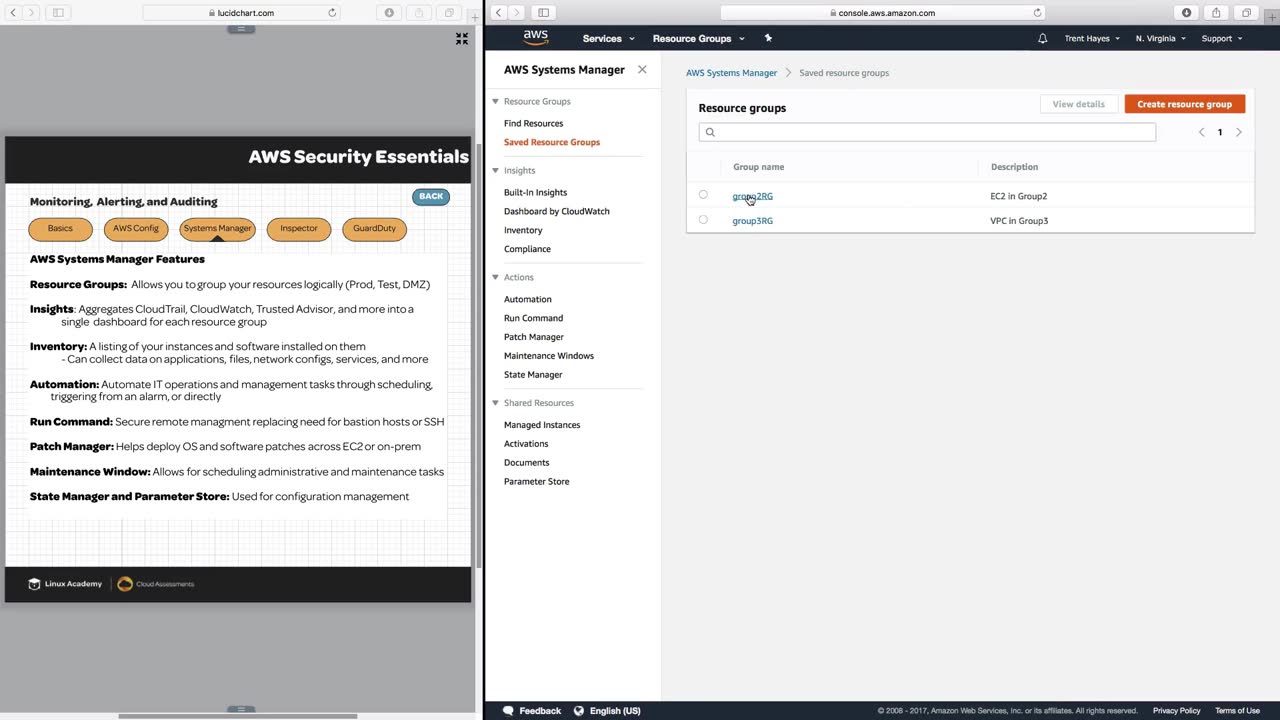The height and width of the screenshot is (720, 1280).
Task: Collapse the Insights sidebar section
Action: click(x=495, y=170)
